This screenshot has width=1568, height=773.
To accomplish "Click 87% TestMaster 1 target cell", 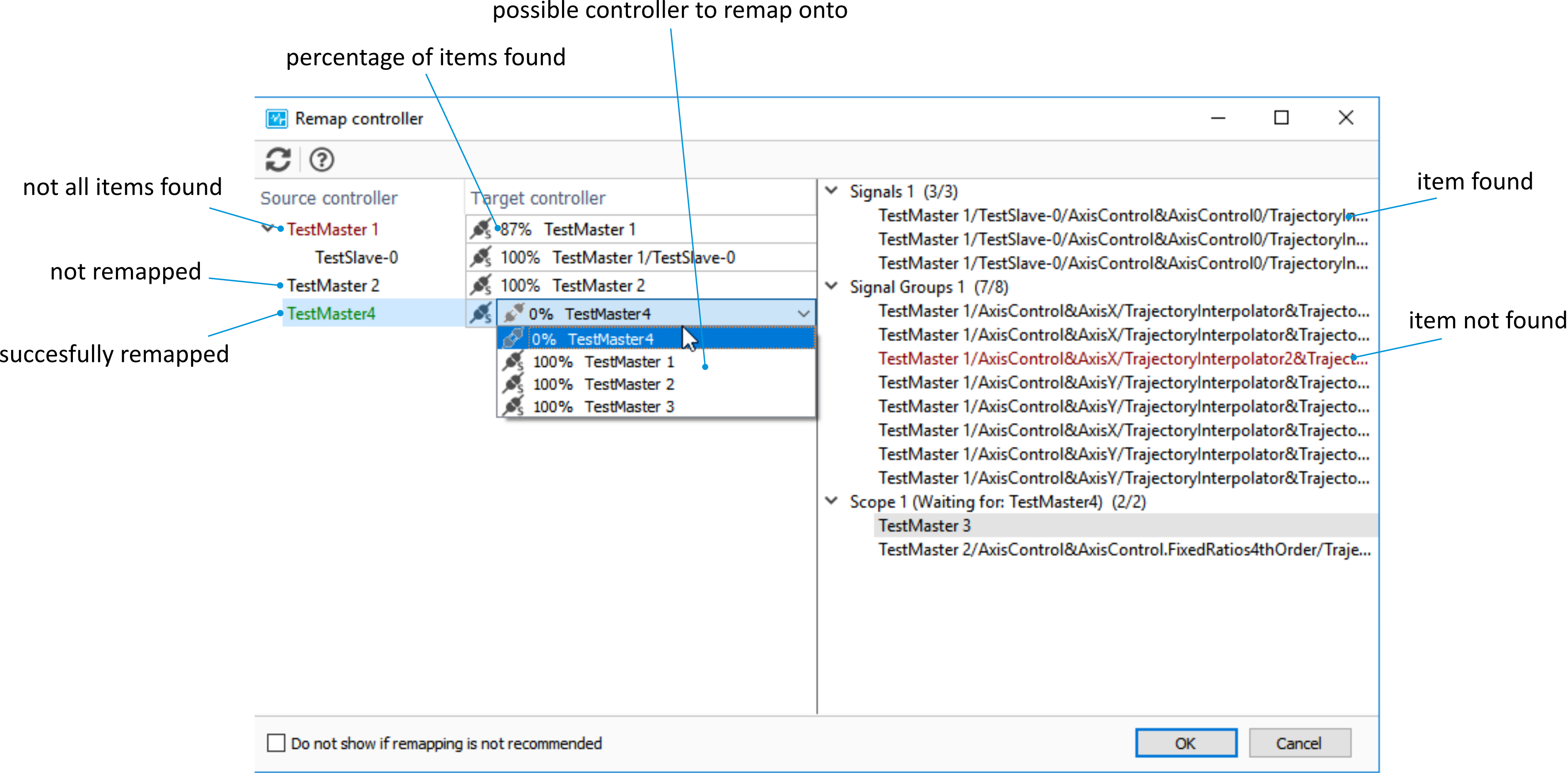I will pyautogui.click(x=641, y=229).
